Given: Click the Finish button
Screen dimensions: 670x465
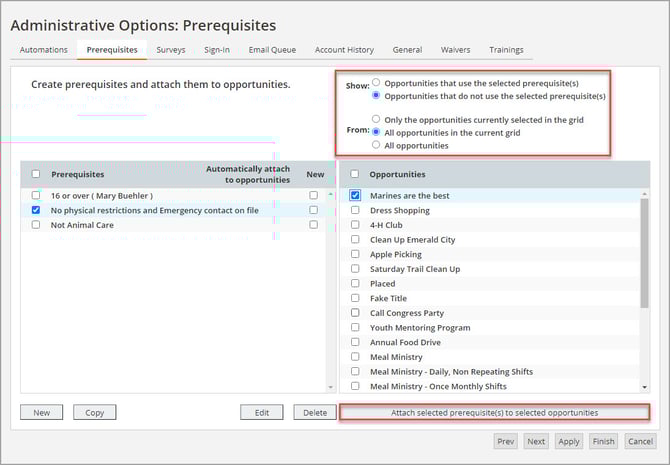Looking at the screenshot, I should [603, 441].
